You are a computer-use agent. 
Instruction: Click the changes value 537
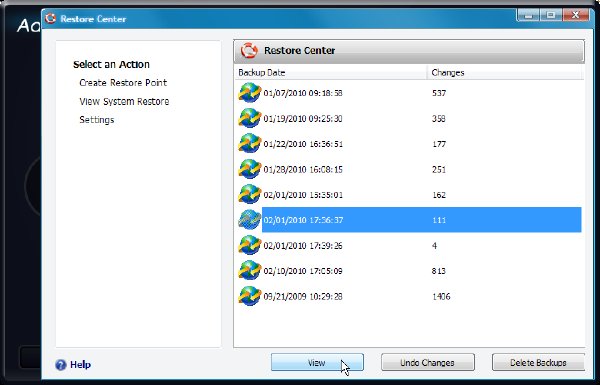pyautogui.click(x=439, y=93)
